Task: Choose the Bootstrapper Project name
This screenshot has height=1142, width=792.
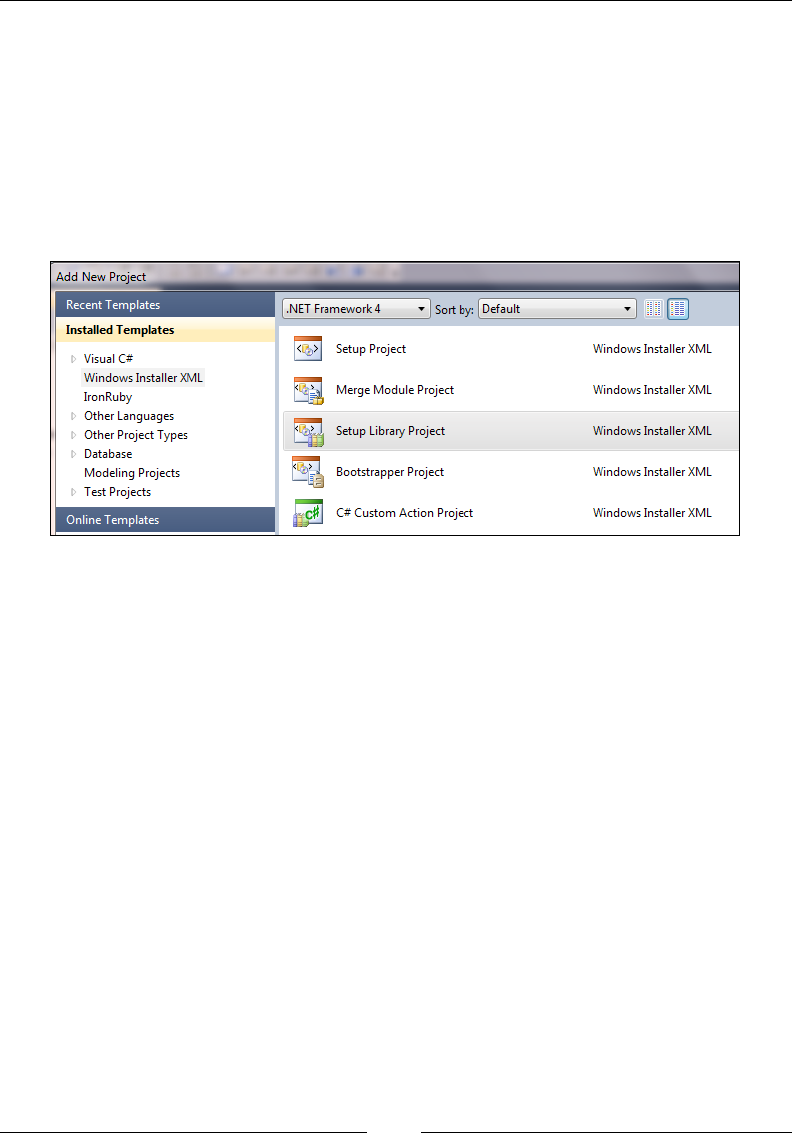Action: [x=390, y=472]
